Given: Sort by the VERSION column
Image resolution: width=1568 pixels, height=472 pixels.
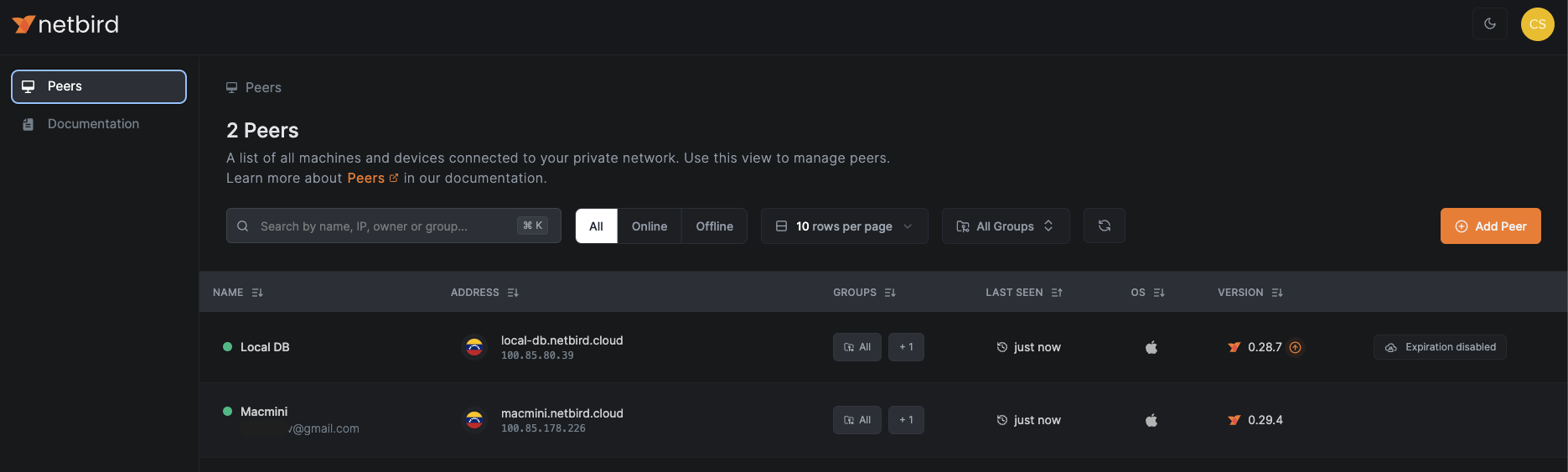Looking at the screenshot, I should click(x=1250, y=293).
